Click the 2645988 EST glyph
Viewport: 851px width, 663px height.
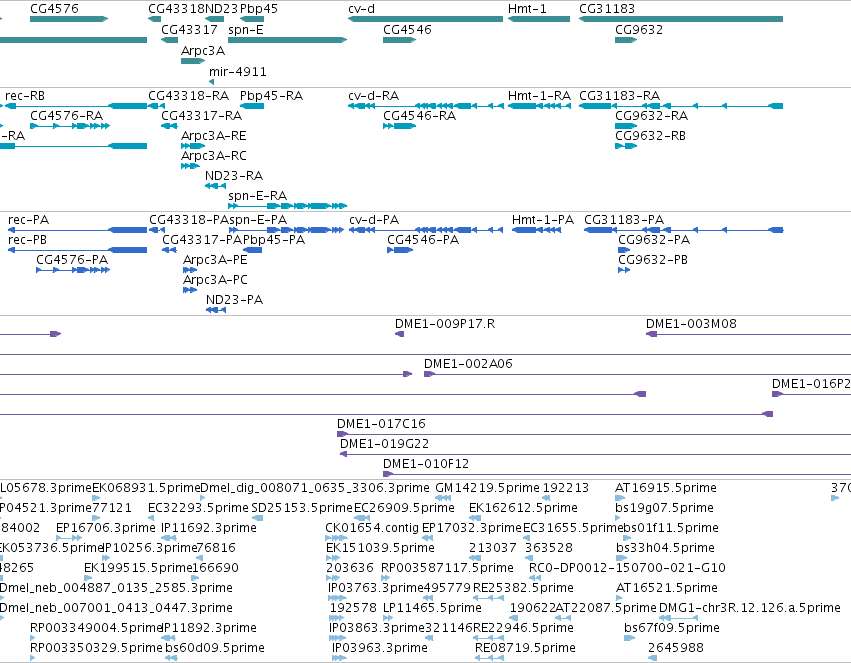(x=653, y=658)
